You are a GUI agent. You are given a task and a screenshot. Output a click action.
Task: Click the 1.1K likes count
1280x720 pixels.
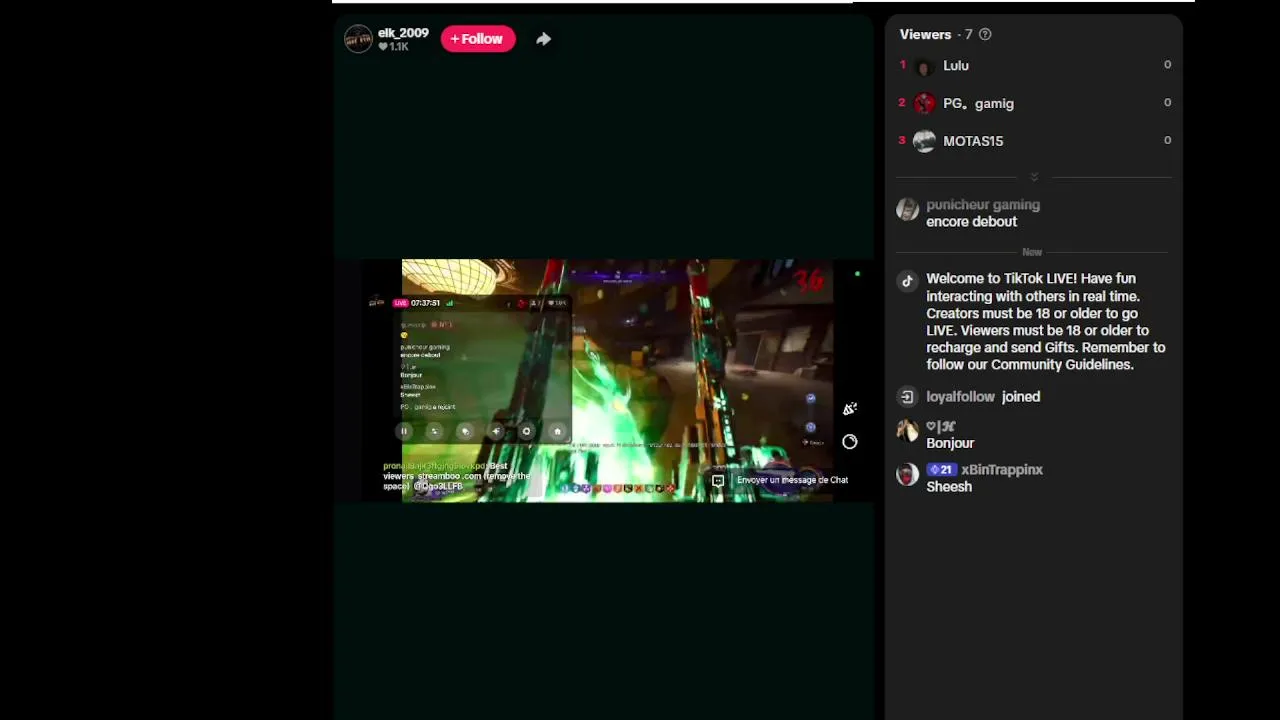393,47
